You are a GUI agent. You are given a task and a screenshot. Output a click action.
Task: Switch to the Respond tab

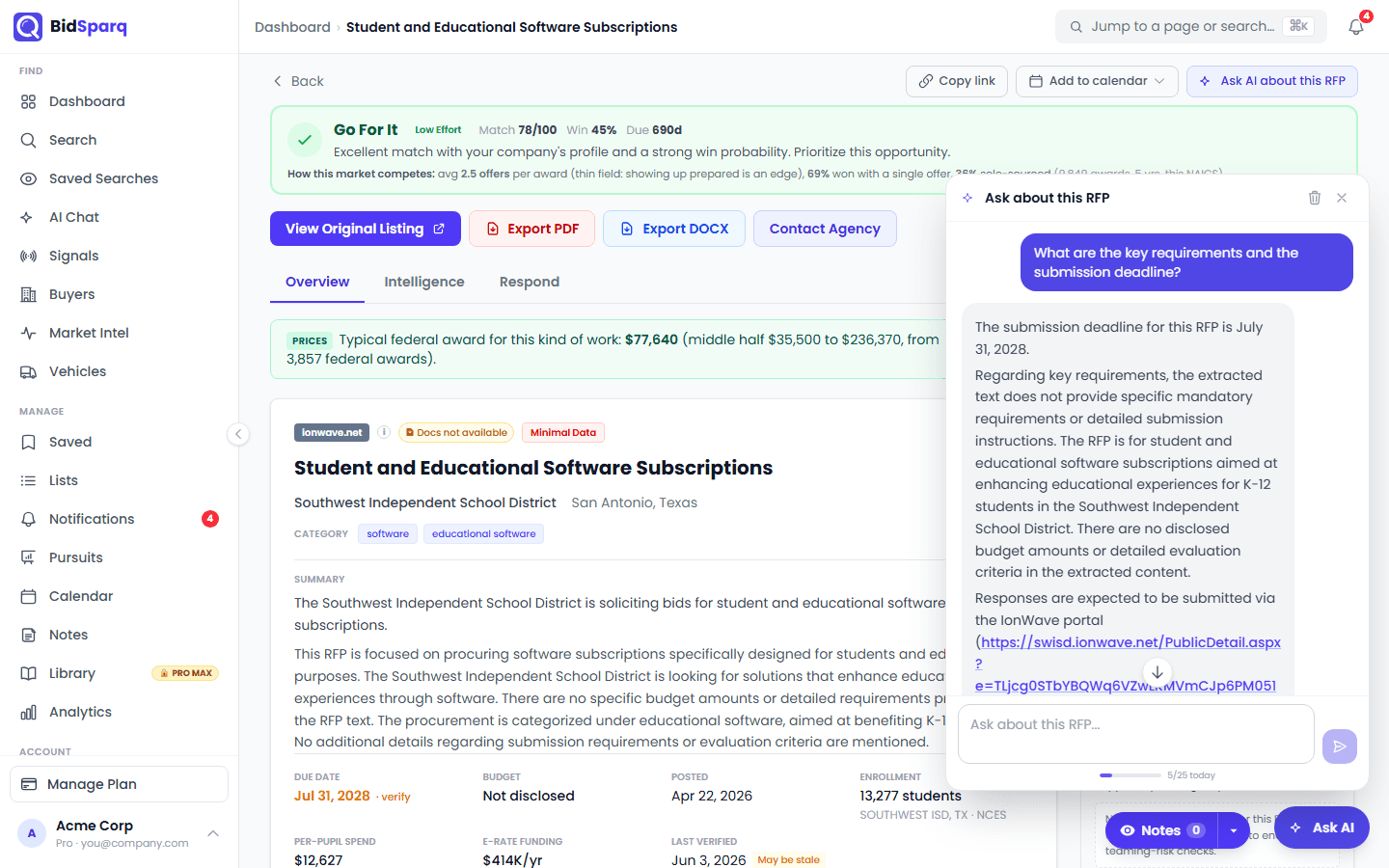tap(530, 282)
